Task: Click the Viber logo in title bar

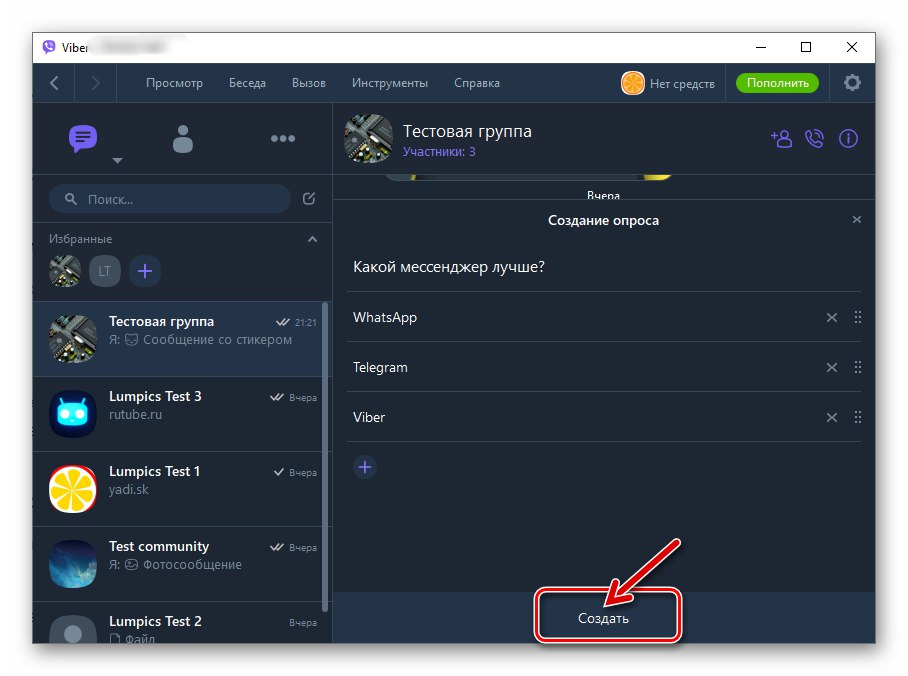Action: (x=49, y=47)
